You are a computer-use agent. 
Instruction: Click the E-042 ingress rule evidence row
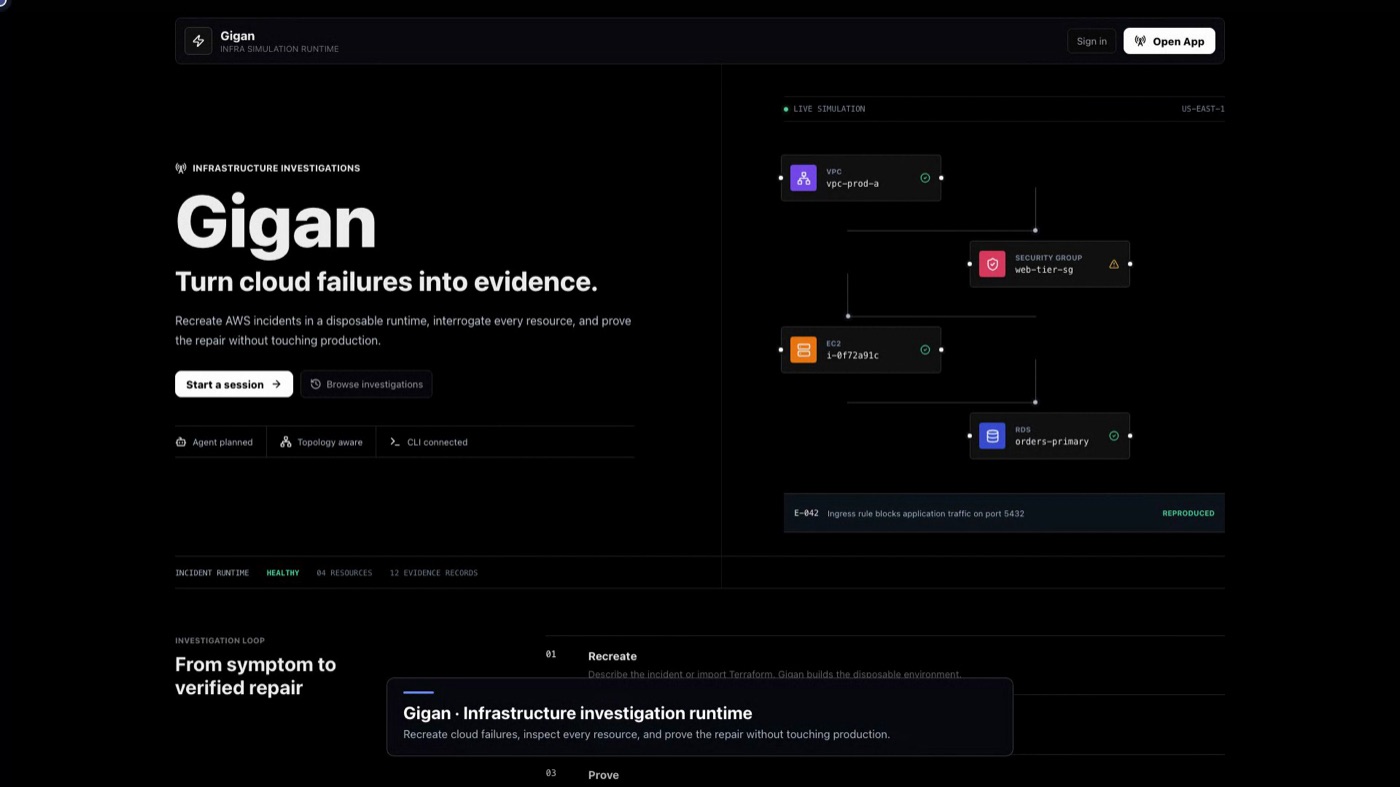[x=1004, y=513]
